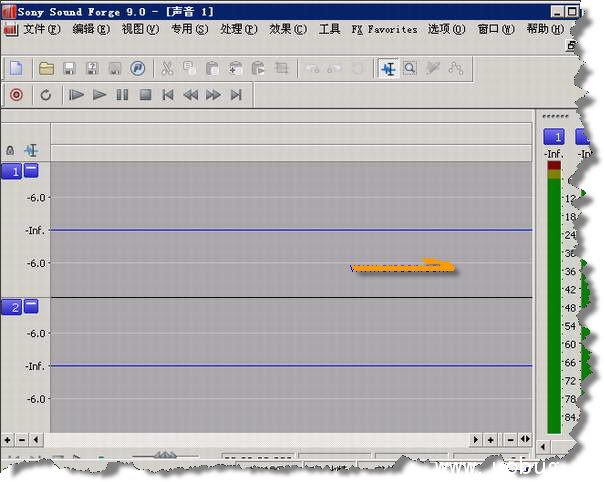This screenshot has height=482, width=605.
Task: Rewind the audio
Action: pos(191,95)
